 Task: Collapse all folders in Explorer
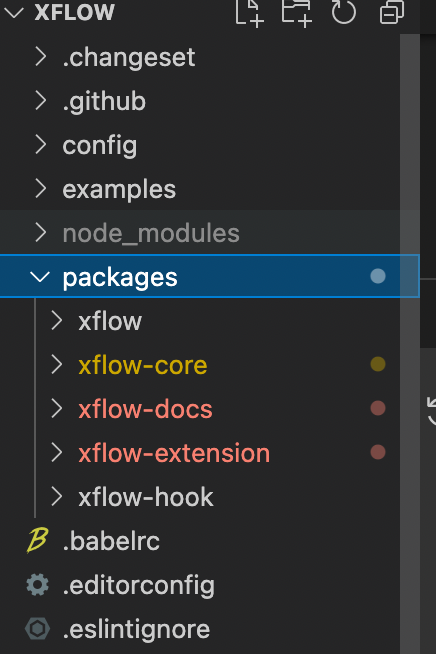click(x=392, y=12)
